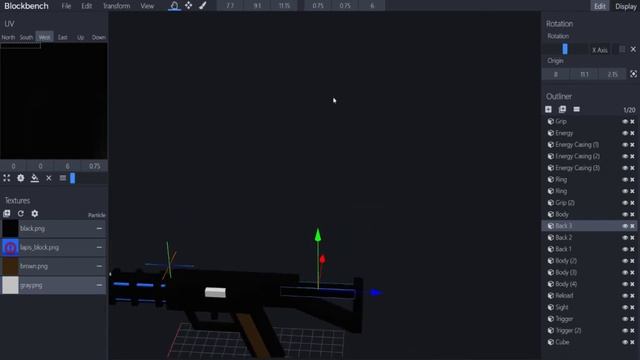
Task: Delete the Sight cube with its X
Action: 632,307
